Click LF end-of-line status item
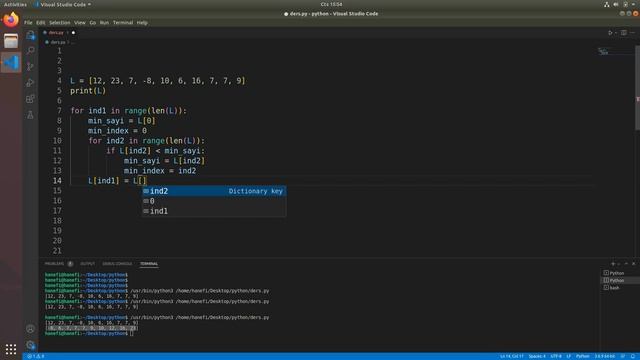Screen dimensions: 640x360 pyautogui.click(x=569, y=356)
